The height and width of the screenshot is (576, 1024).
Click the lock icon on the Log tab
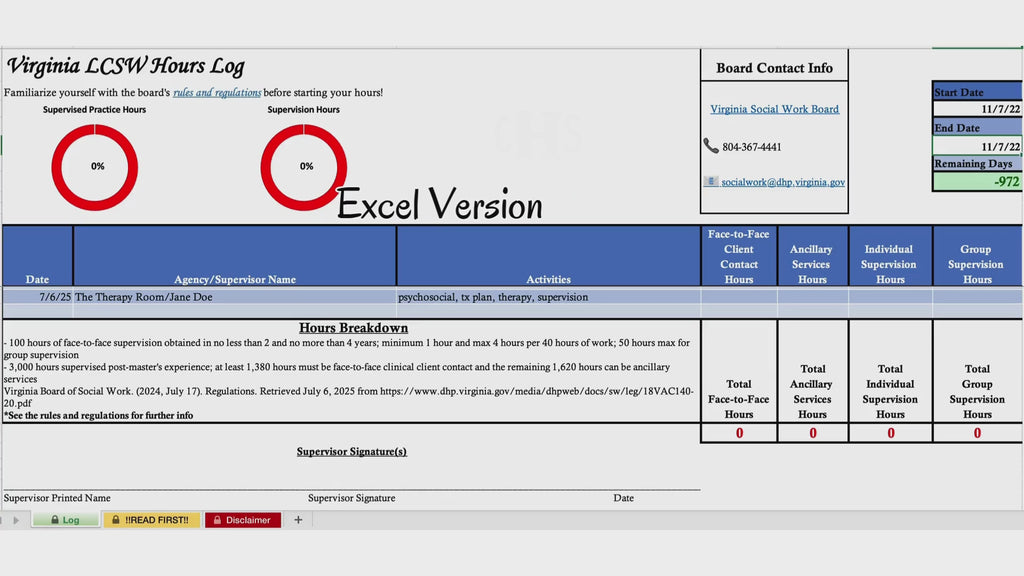tap(55, 520)
